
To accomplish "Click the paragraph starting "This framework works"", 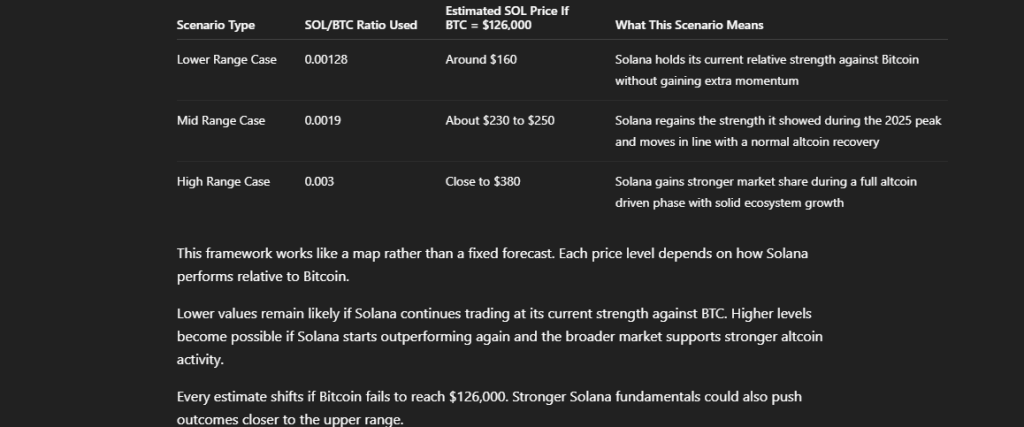I will [492, 264].
